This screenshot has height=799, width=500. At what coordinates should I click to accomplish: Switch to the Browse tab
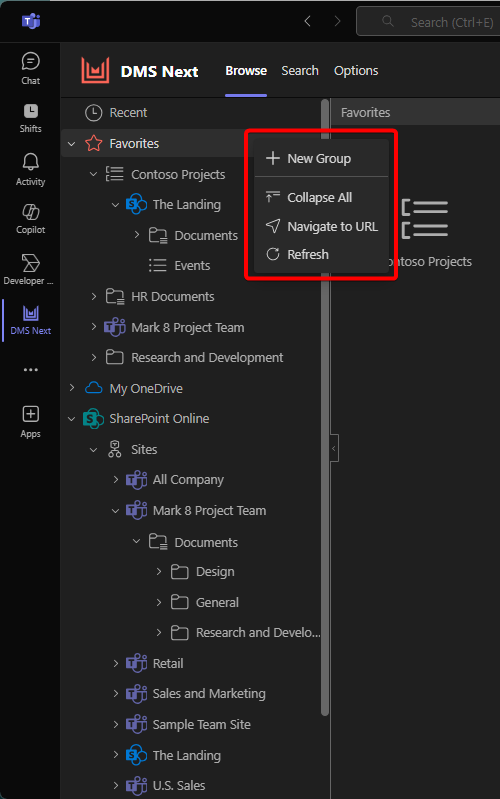(246, 70)
